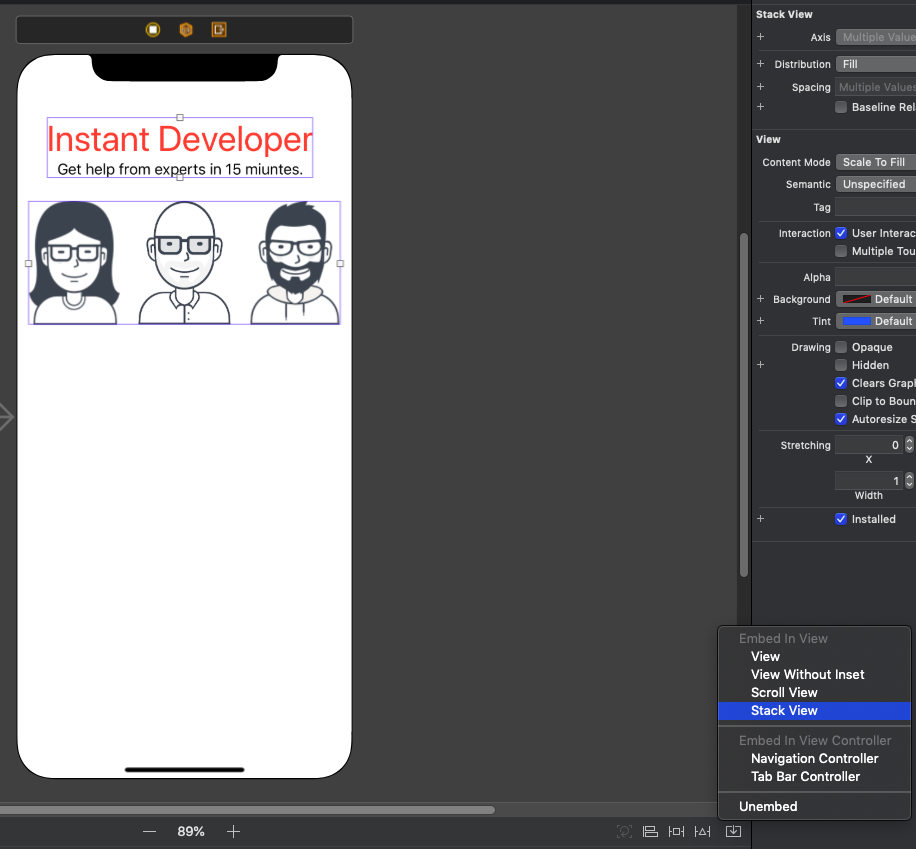Click the Resolve Auto Layout Issues icon
This screenshot has width=916, height=849.
click(x=703, y=831)
